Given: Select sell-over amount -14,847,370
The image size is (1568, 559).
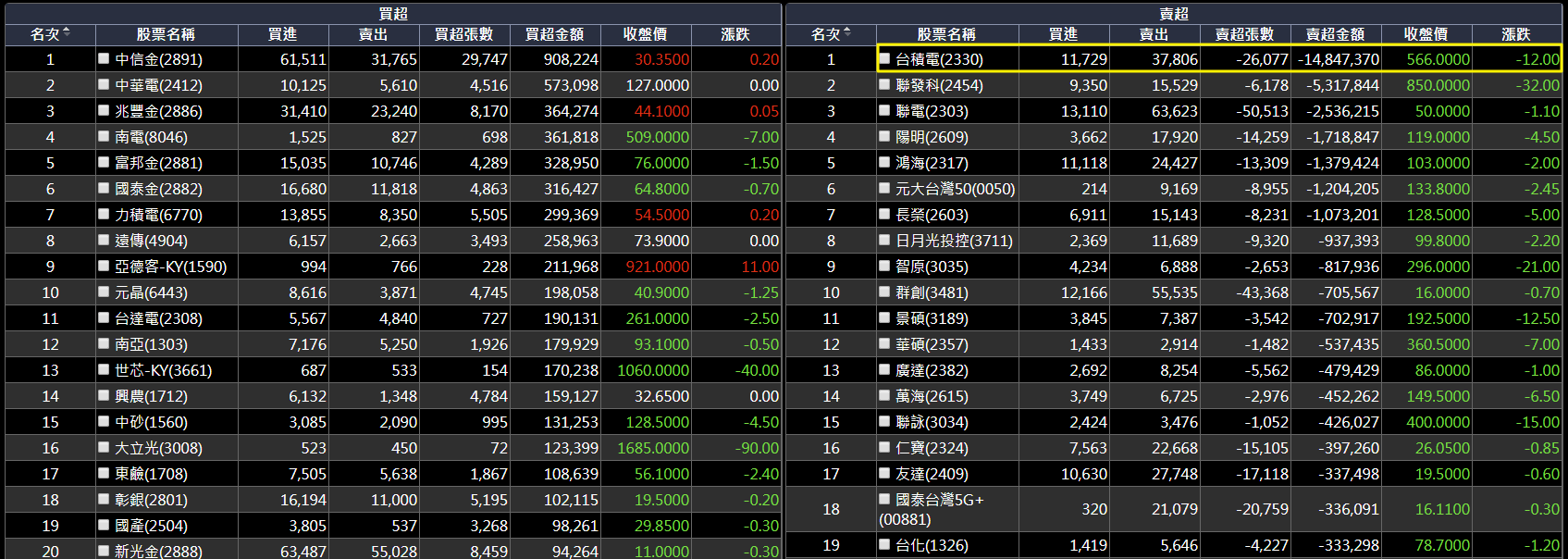Looking at the screenshot, I should pyautogui.click(x=1339, y=59).
